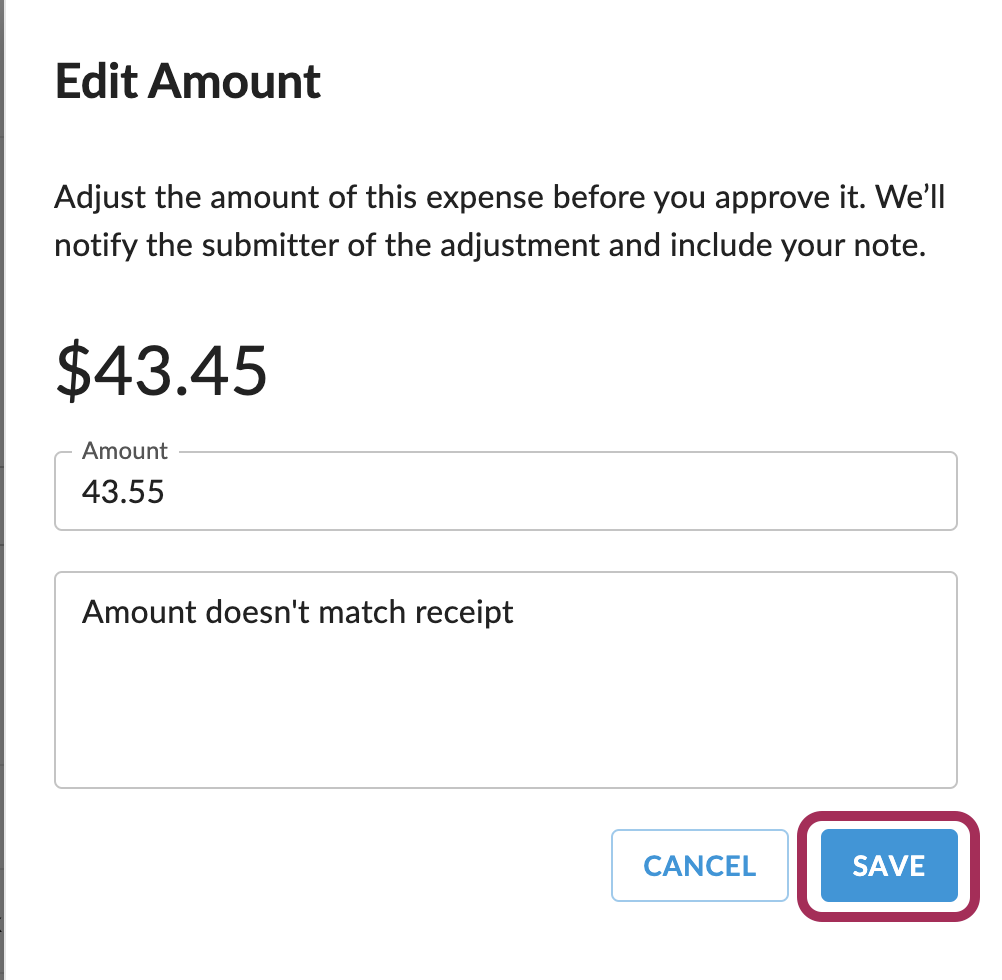Screen dimensions: 1002x980
Task: Click the adjustment instructions paragraph
Action: 500,220
